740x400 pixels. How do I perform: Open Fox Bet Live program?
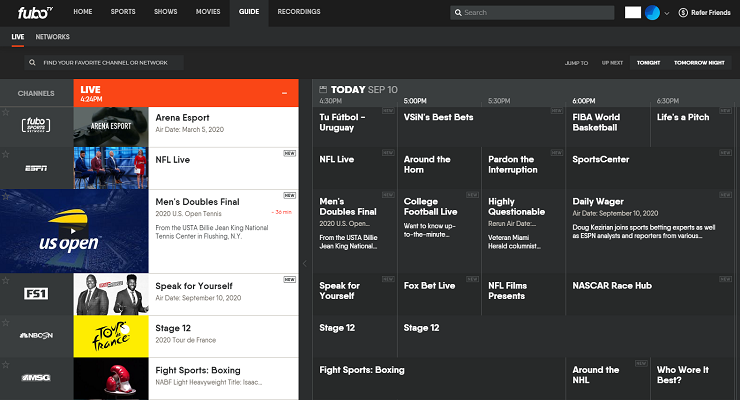439,294
